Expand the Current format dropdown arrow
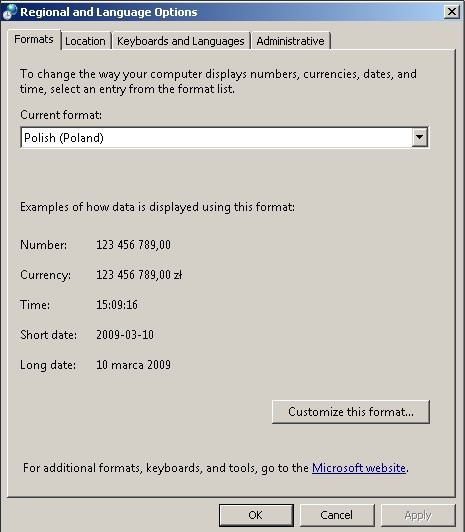The width and height of the screenshot is (465, 532). coord(420,137)
